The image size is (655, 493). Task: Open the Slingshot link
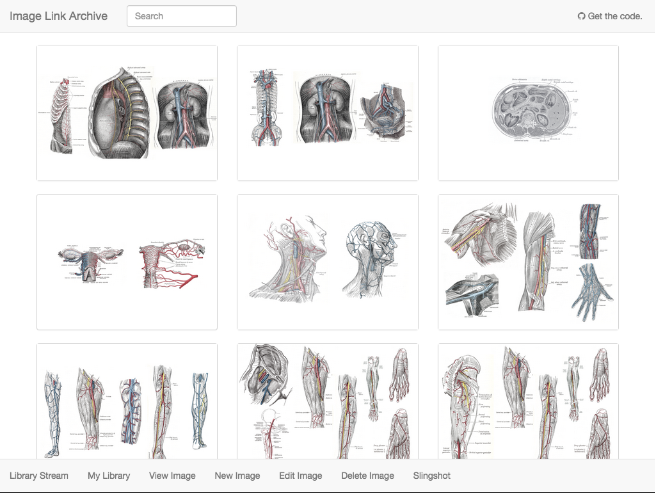point(432,476)
